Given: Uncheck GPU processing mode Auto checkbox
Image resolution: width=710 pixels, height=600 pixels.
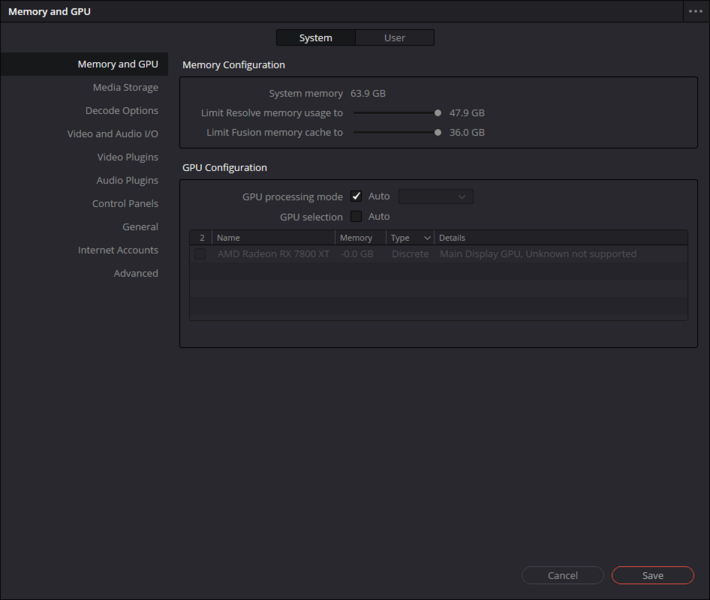Looking at the screenshot, I should (356, 197).
